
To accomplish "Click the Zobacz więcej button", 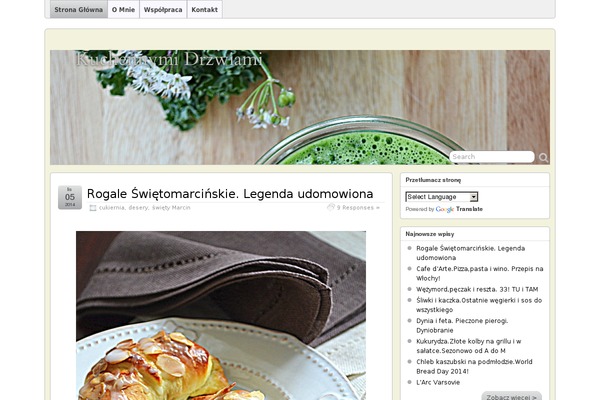I will pos(511,397).
